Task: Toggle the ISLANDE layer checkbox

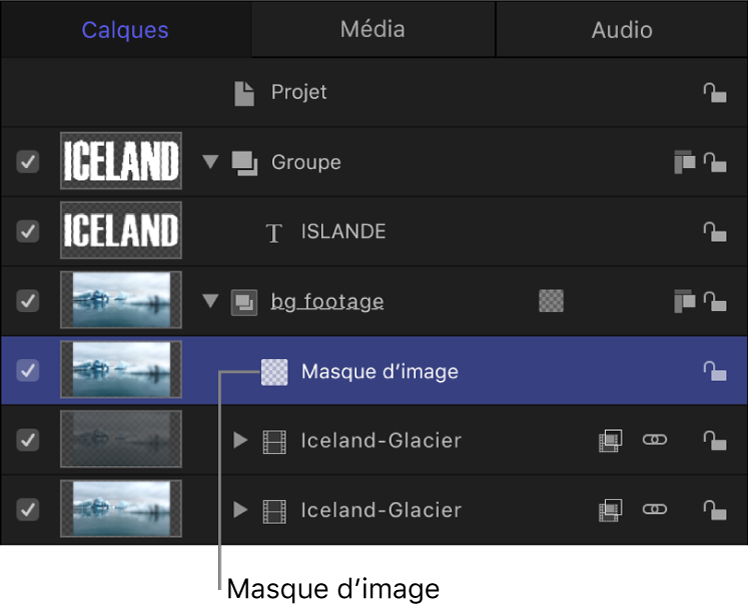Action: coord(28,231)
